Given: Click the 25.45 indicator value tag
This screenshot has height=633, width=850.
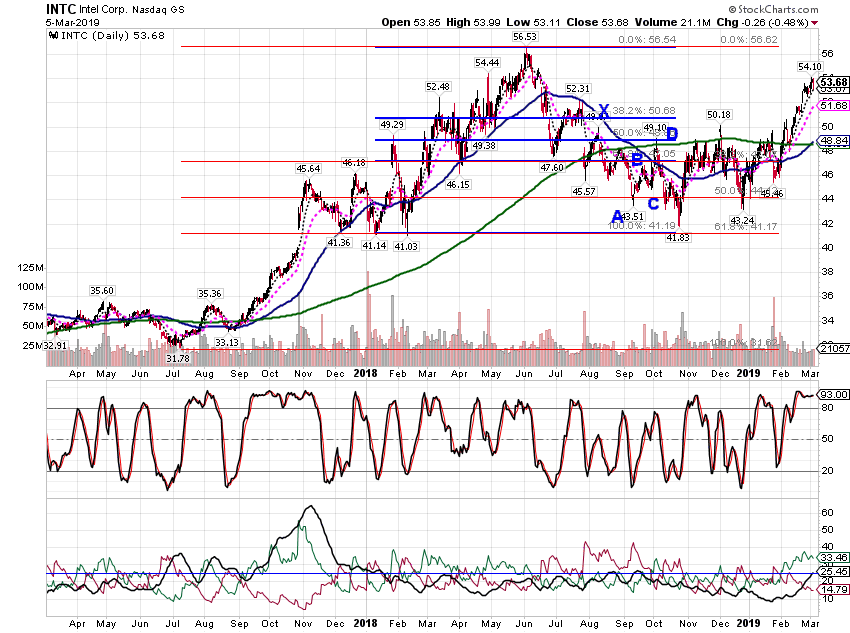Looking at the screenshot, I should (834, 572).
